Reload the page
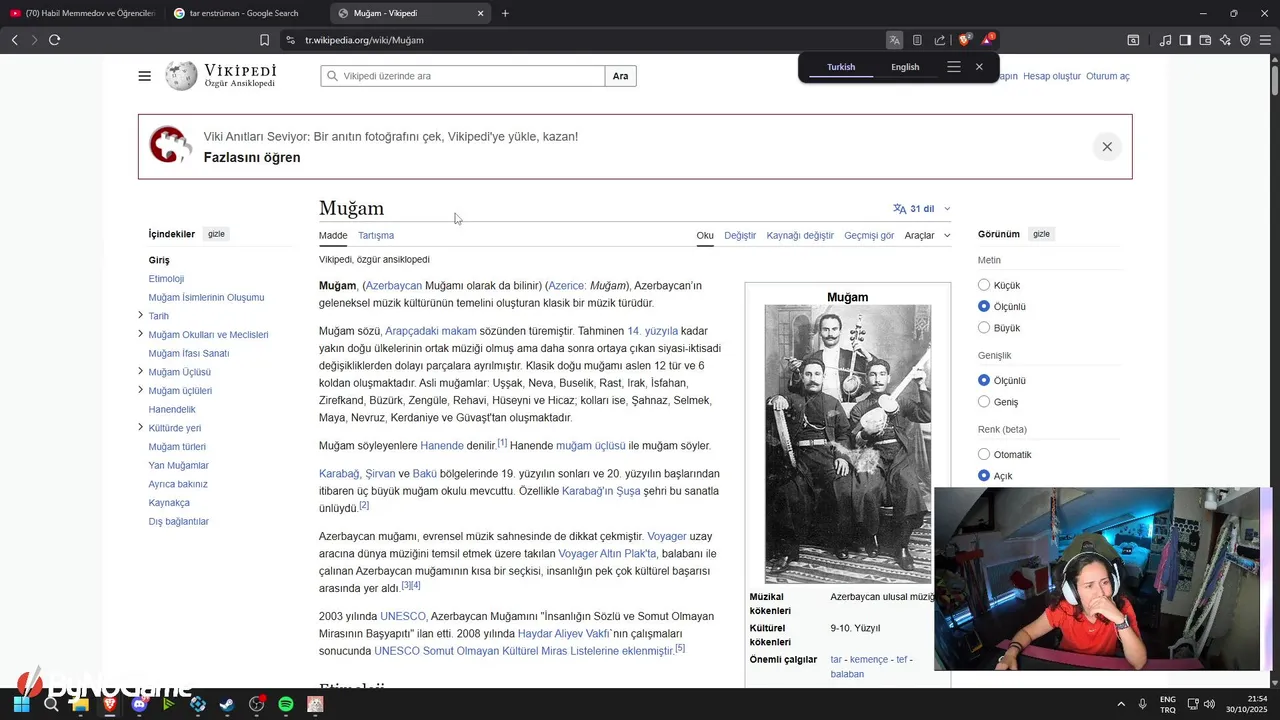This screenshot has height=720, width=1280. click(x=54, y=40)
